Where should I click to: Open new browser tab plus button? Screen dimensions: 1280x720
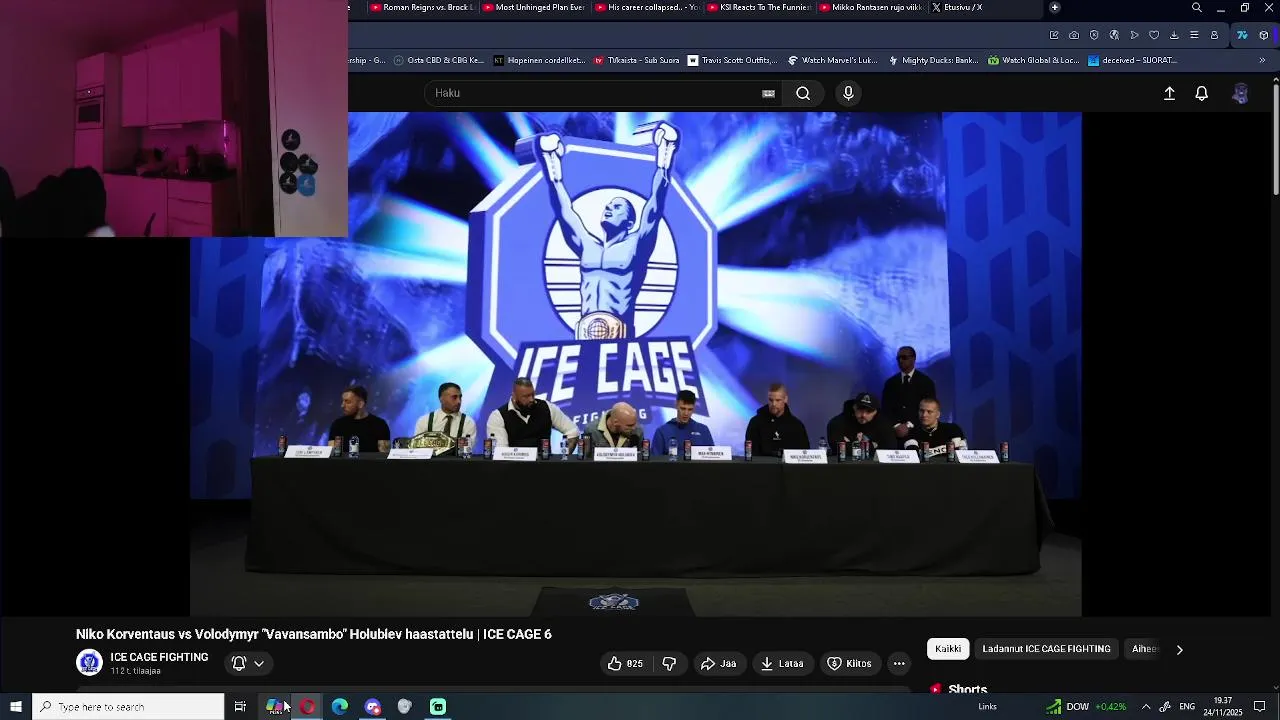1054,7
